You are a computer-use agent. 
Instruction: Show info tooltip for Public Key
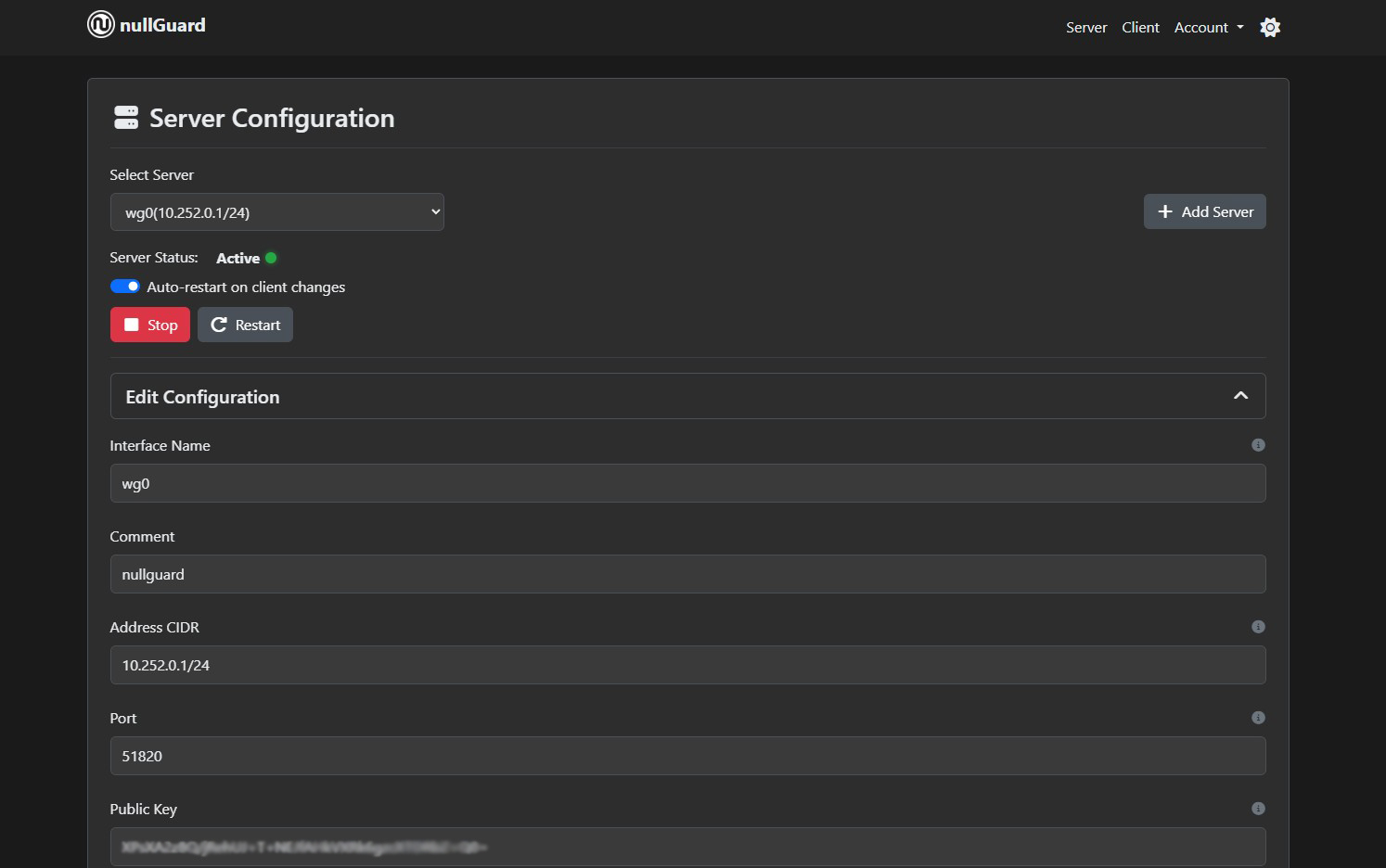coord(1258,809)
